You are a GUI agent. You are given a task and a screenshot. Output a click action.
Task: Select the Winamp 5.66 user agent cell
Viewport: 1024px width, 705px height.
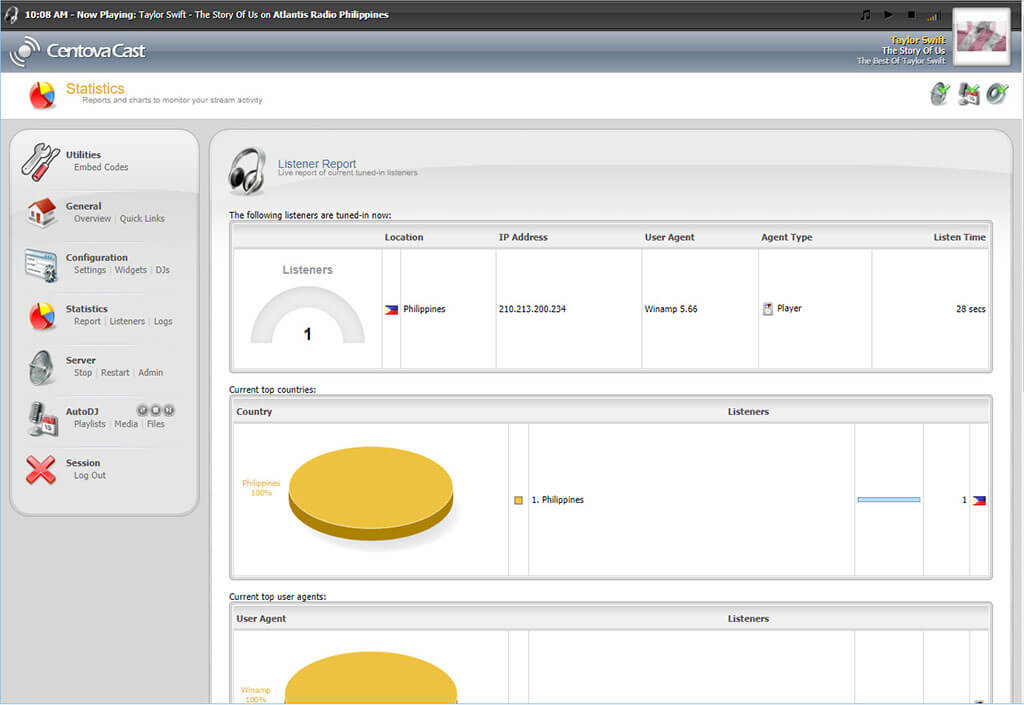671,309
